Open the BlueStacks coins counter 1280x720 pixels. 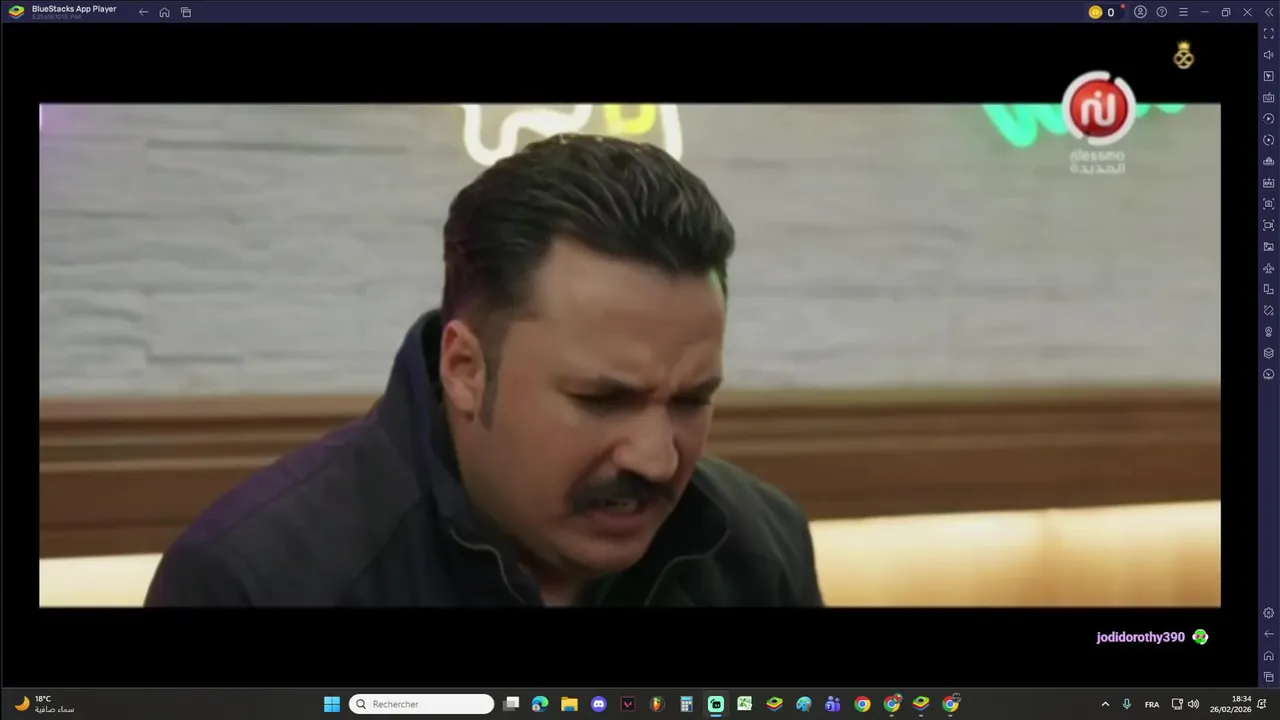(1102, 12)
